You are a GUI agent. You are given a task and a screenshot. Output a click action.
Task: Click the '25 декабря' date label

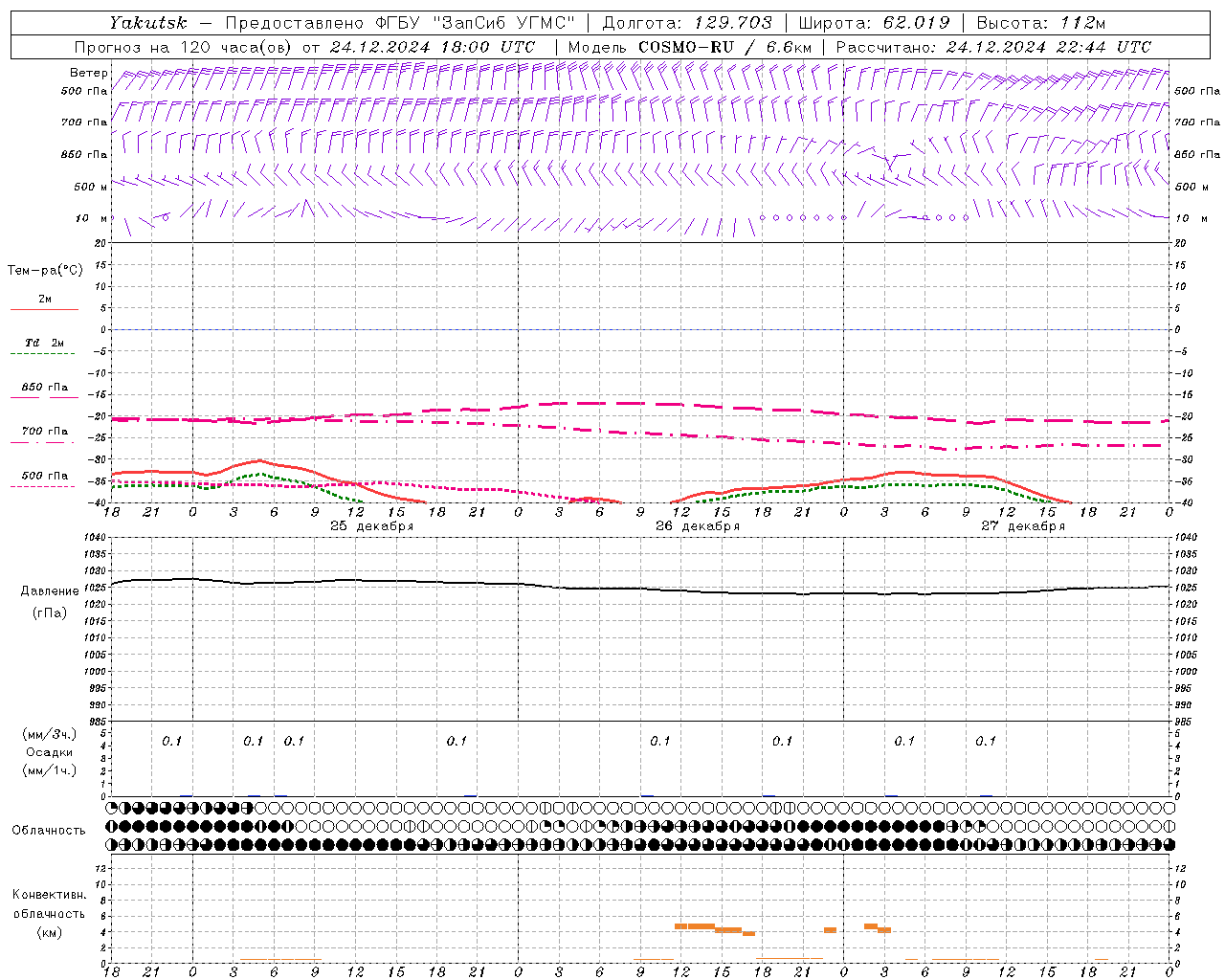point(372,526)
